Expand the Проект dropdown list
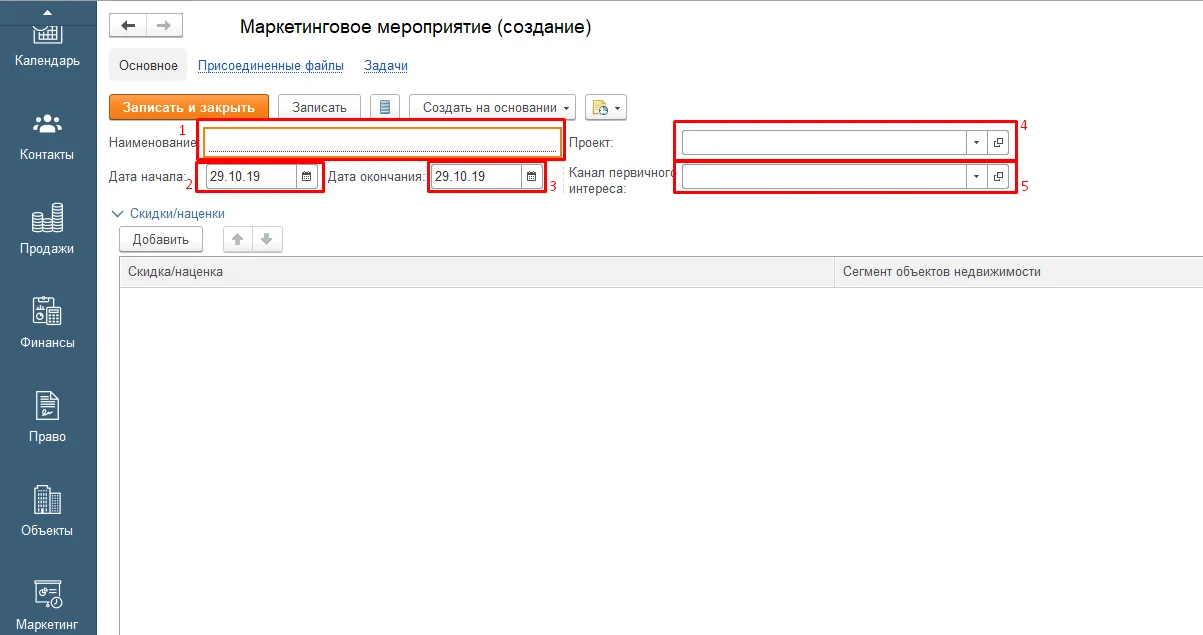1203x635 pixels. [x=975, y=143]
